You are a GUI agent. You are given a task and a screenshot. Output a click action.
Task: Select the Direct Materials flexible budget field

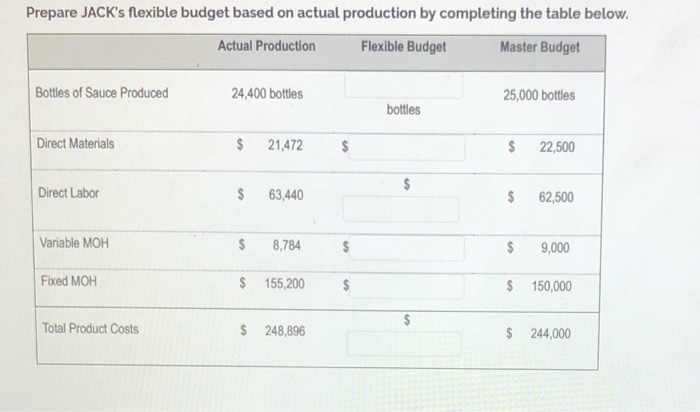(x=410, y=147)
